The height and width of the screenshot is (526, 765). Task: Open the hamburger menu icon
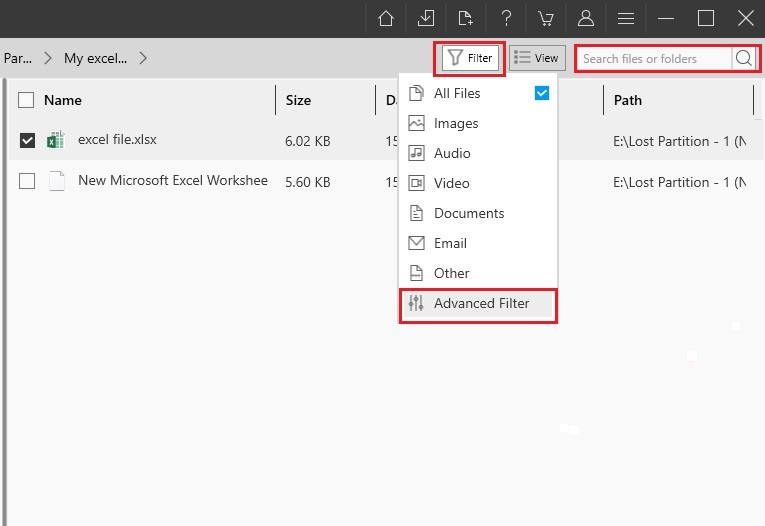(x=626, y=19)
